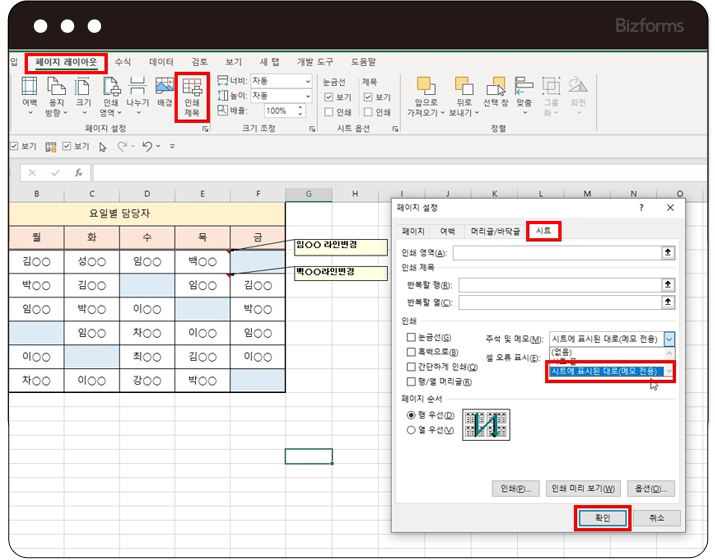Click the 반복할 행 input field
This screenshot has width=715, height=560.
(x=558, y=285)
